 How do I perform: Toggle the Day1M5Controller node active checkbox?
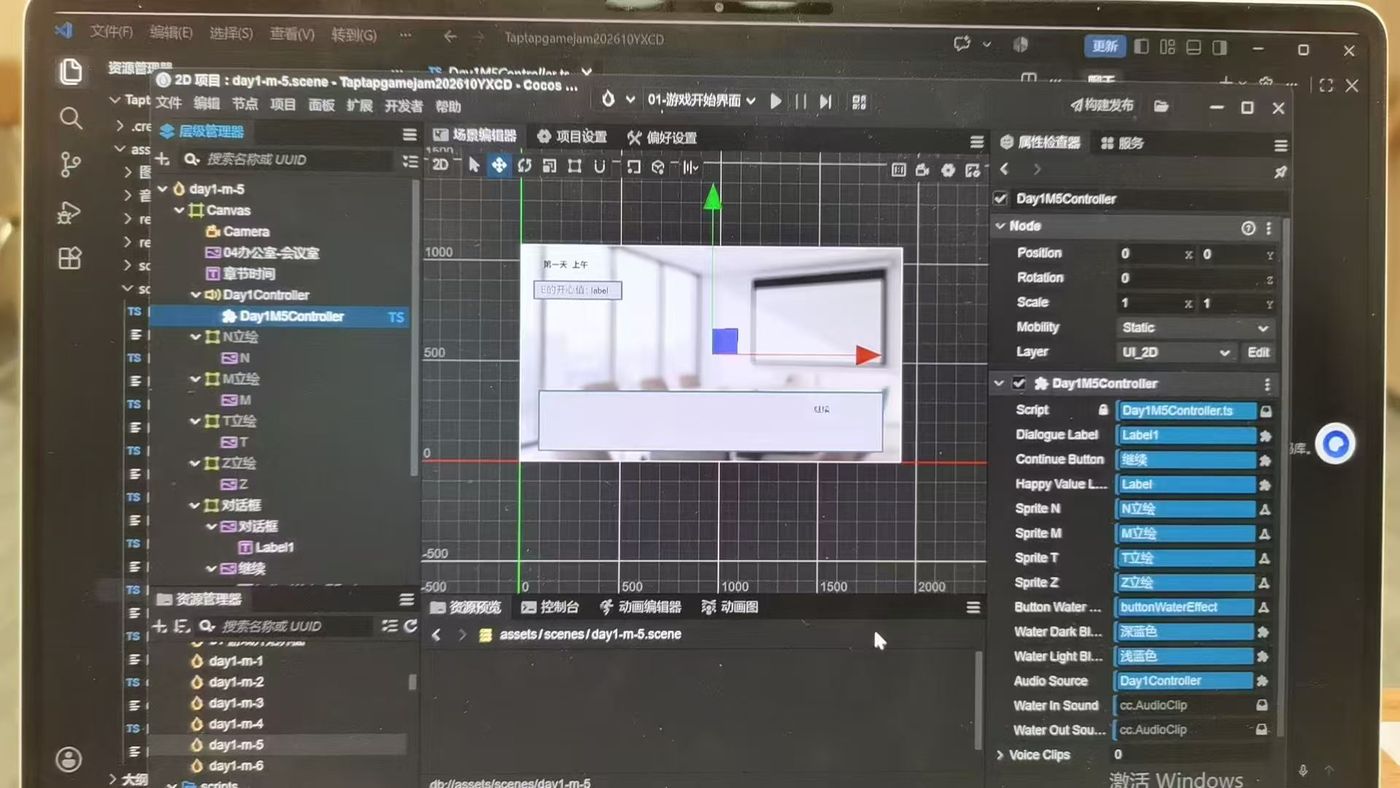1000,198
